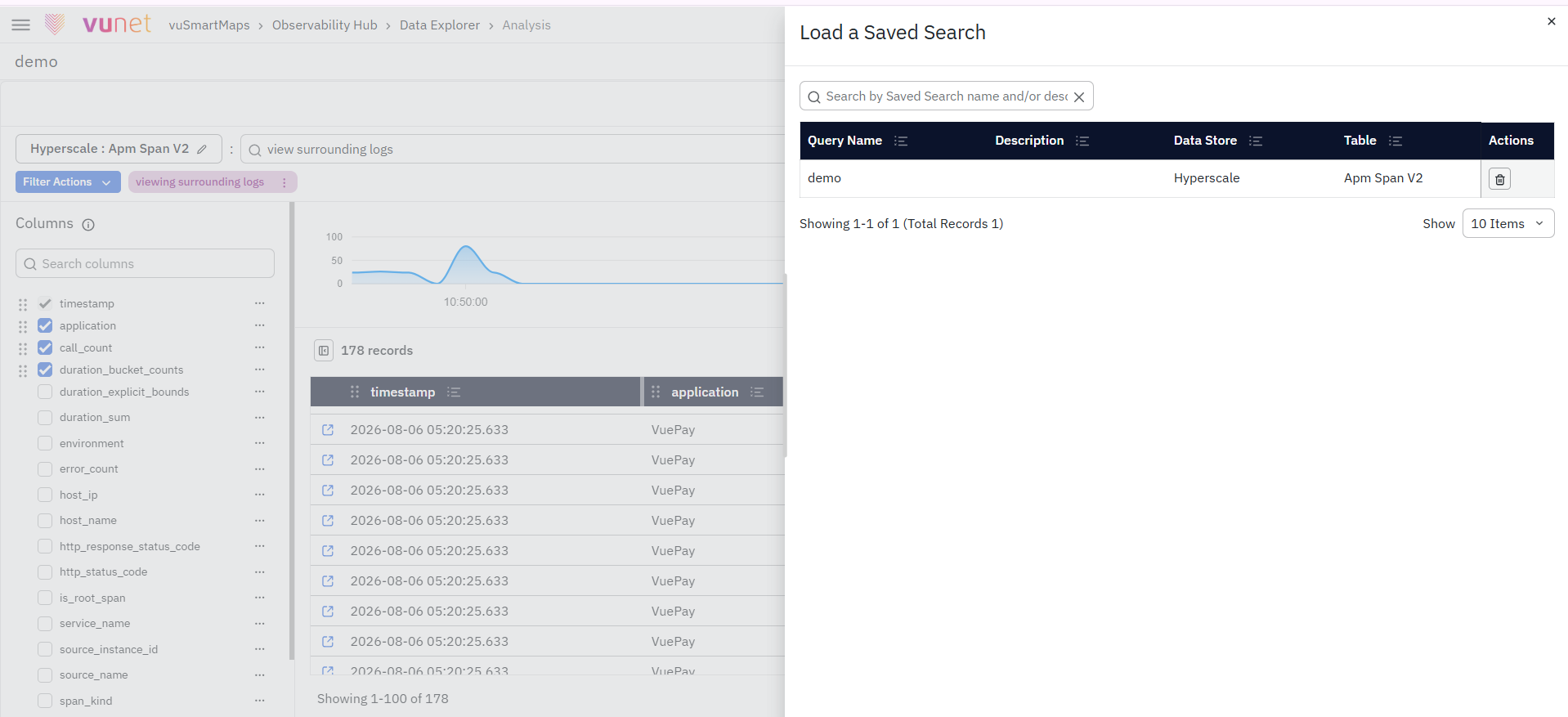This screenshot has width=1568, height=717.
Task: Click the Analysis breadcrumb
Action: (x=526, y=25)
